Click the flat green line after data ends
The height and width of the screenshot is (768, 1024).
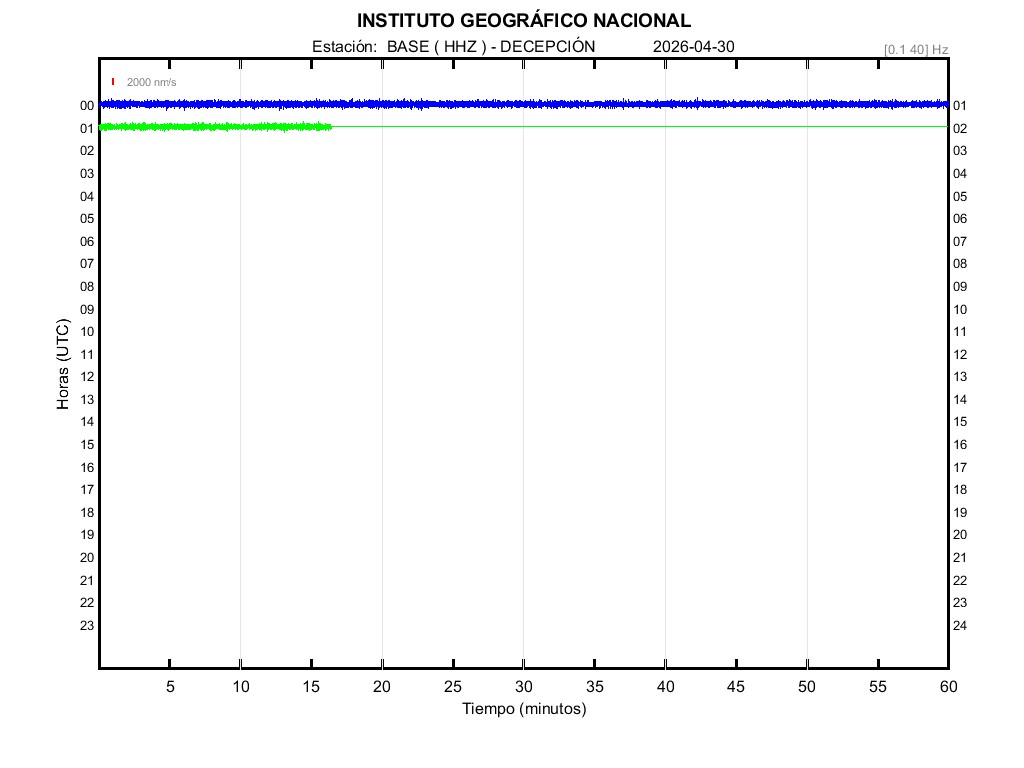coord(640,127)
